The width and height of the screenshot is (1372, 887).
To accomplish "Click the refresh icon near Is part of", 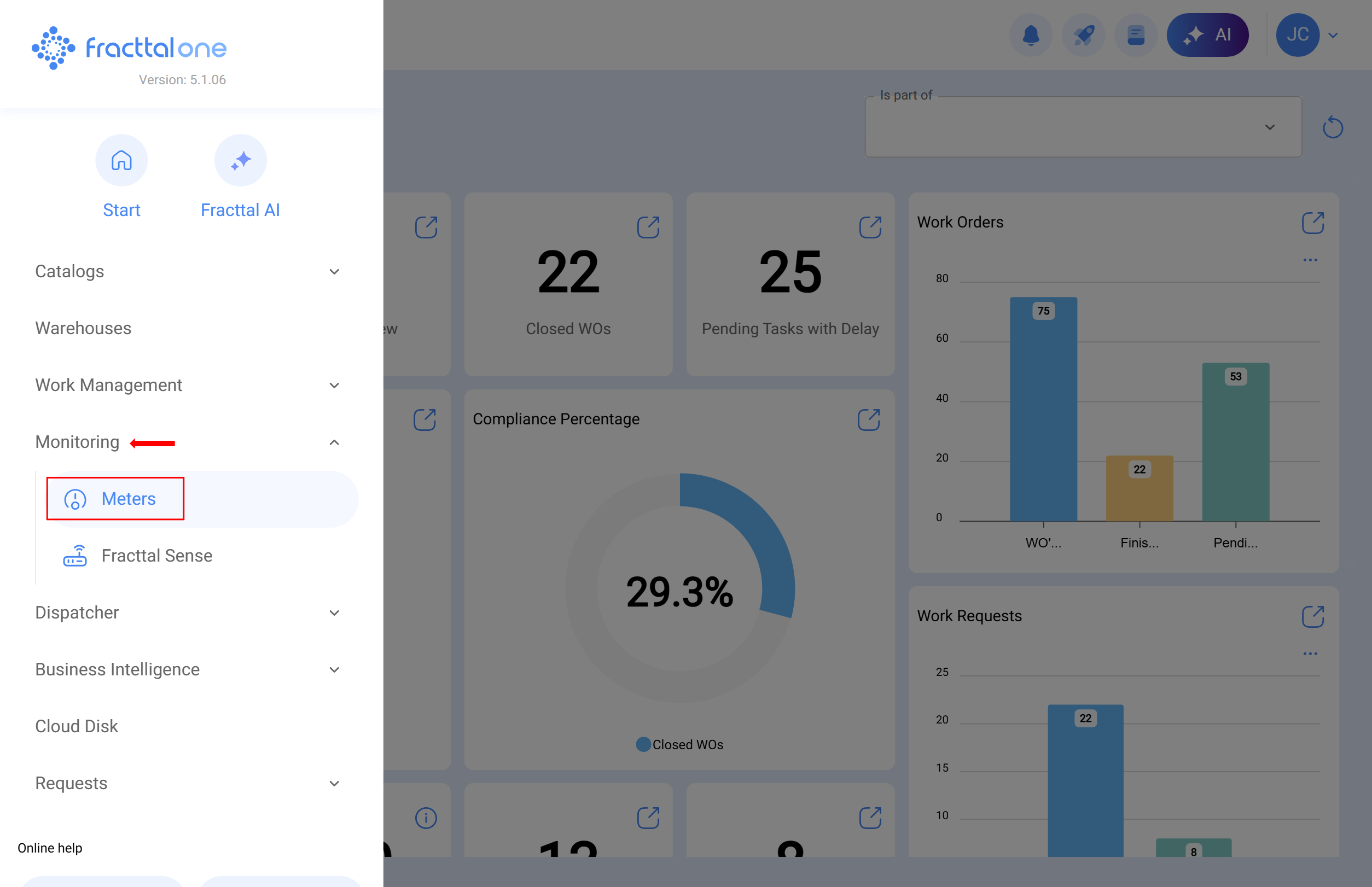I will (x=1333, y=127).
